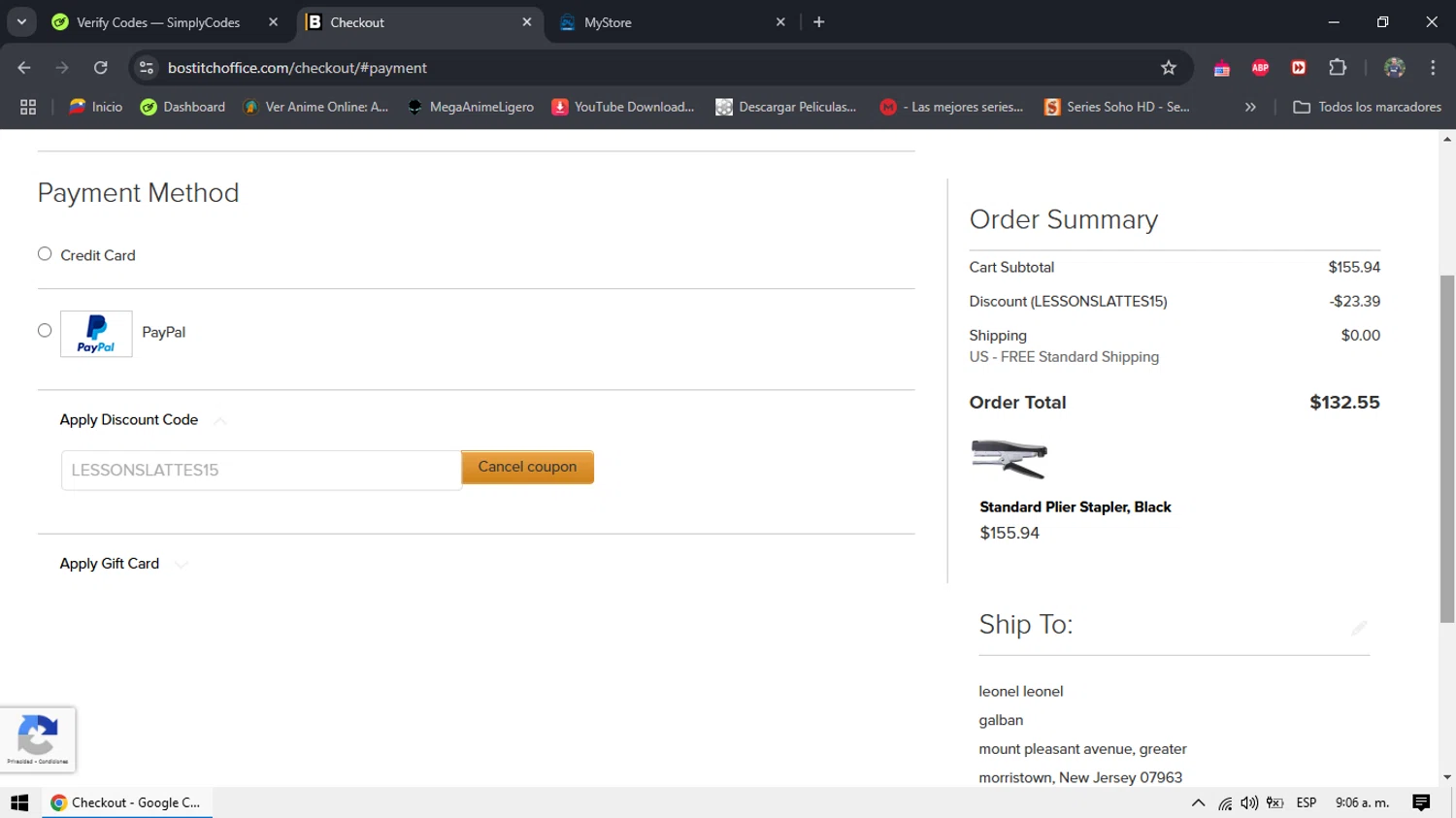Close the MyStore tab
The height and width of the screenshot is (818, 1456).
[x=780, y=22]
